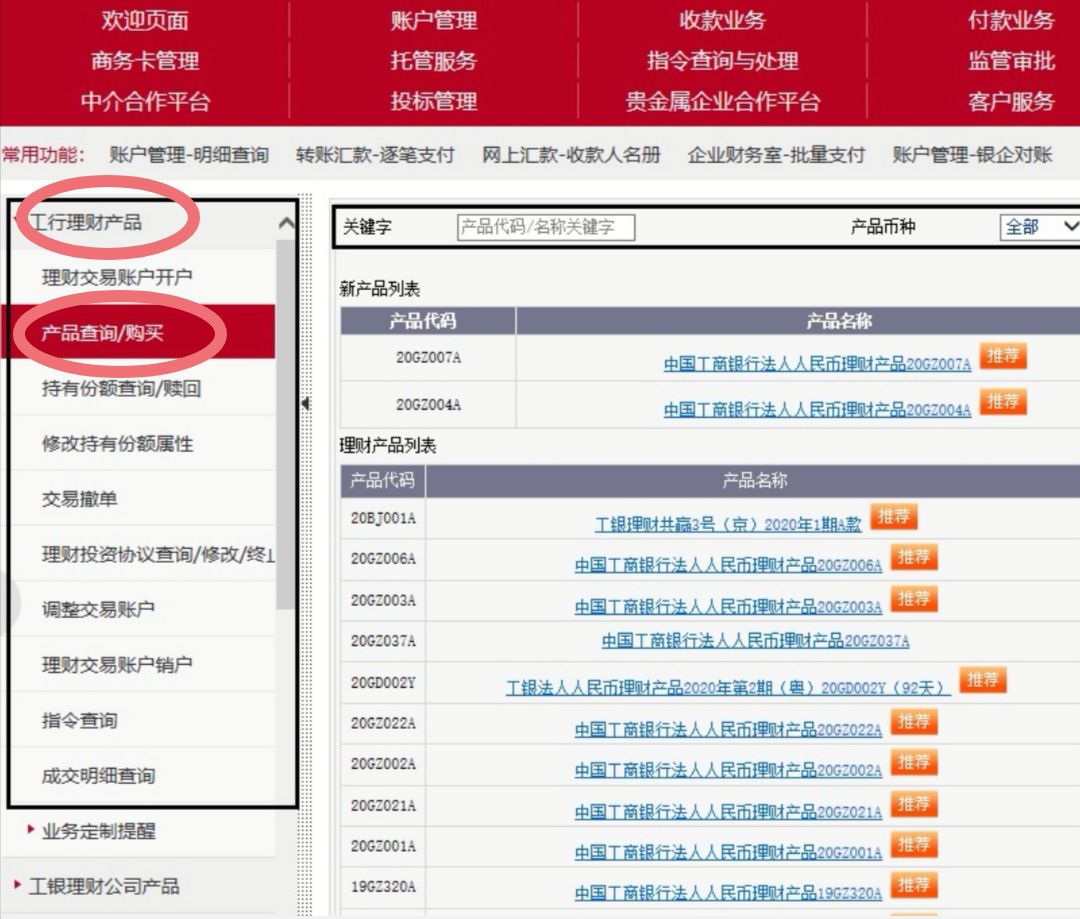Open the 账户管理 menu
Image resolution: width=1080 pixels, height=919 pixels.
pyautogui.click(x=433, y=21)
